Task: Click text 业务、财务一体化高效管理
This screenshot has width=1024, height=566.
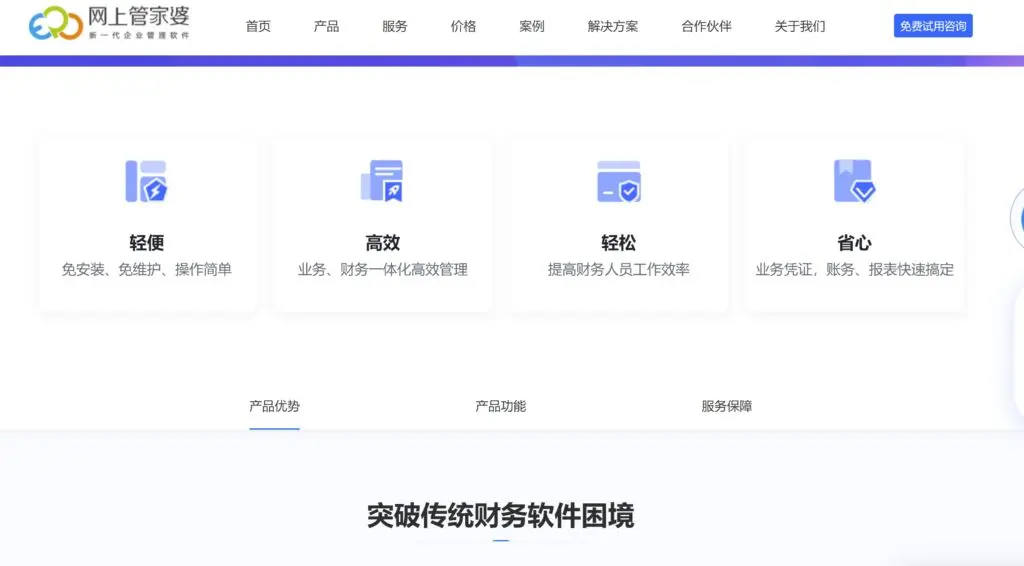Action: tap(383, 269)
